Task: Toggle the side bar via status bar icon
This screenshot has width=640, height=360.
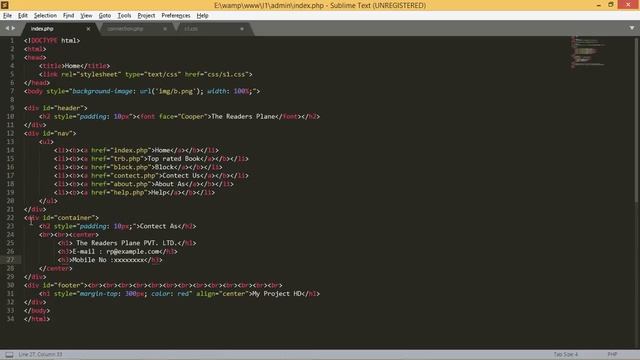Action: click(x=9, y=355)
